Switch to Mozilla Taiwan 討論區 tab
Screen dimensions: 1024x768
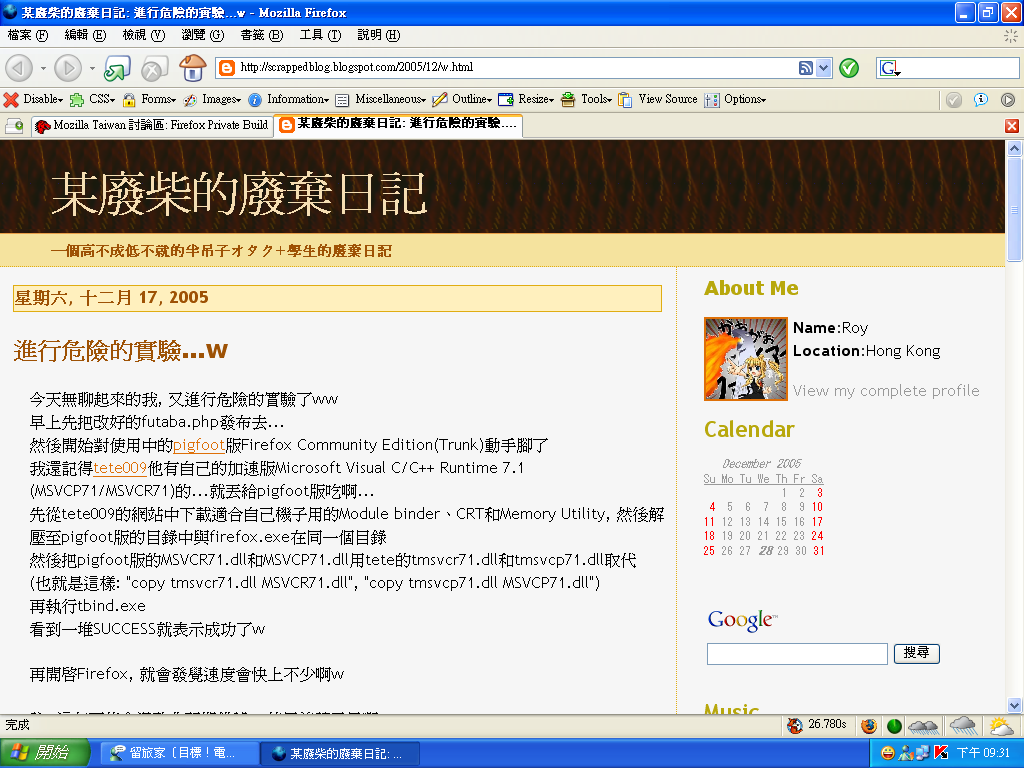coord(152,125)
